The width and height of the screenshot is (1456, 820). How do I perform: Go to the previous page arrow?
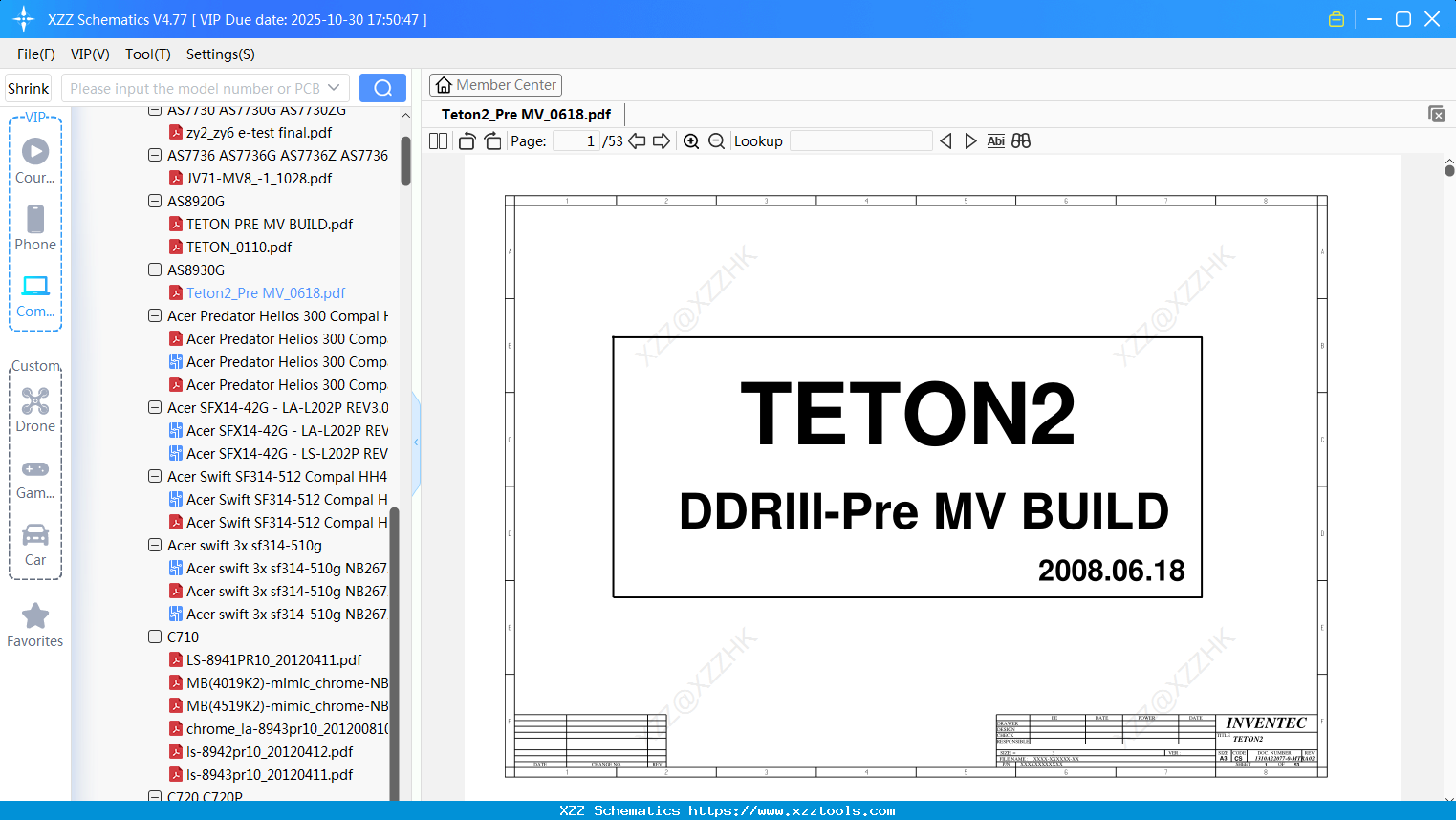click(x=637, y=141)
